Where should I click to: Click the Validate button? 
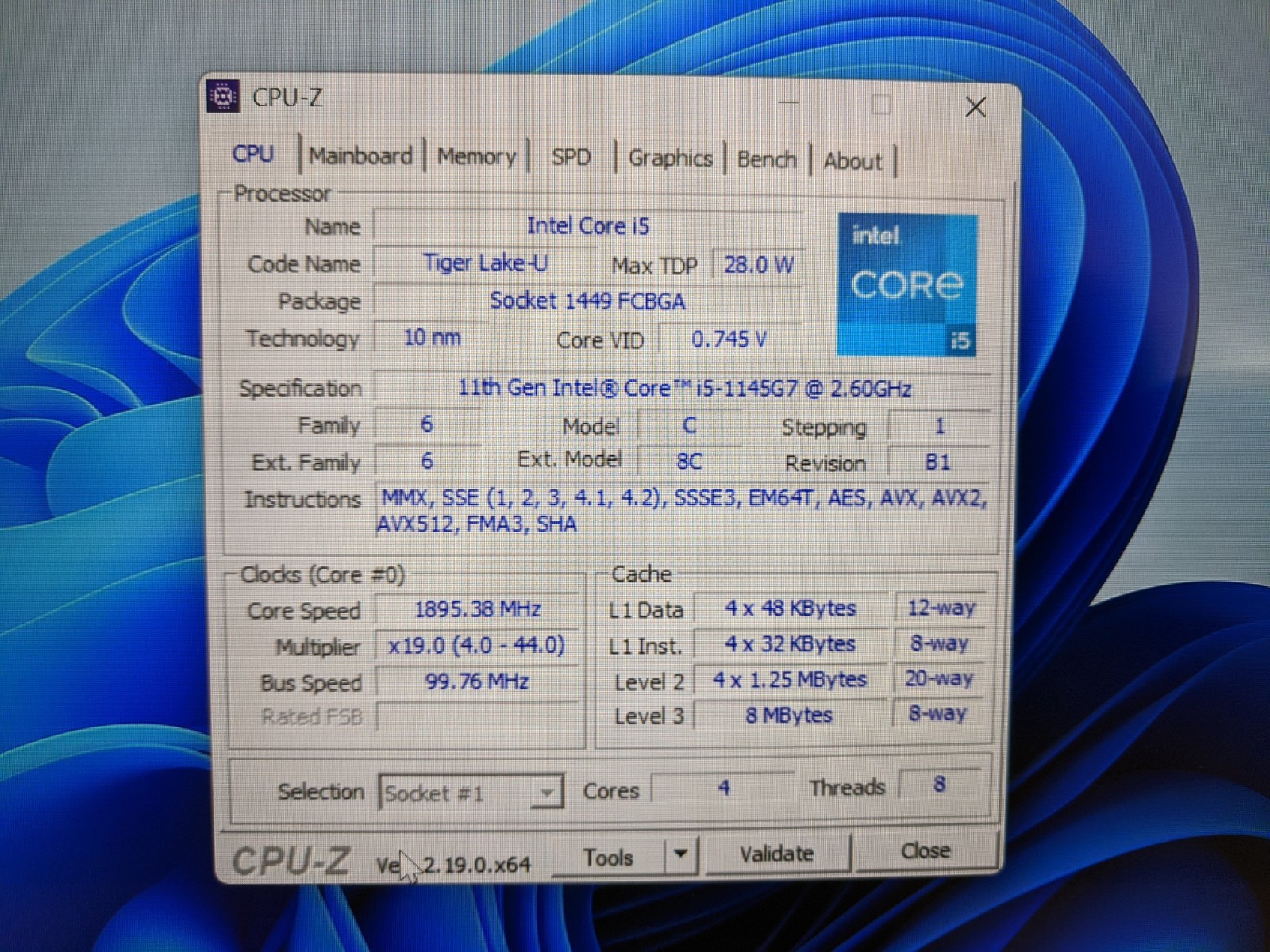pyautogui.click(x=777, y=854)
